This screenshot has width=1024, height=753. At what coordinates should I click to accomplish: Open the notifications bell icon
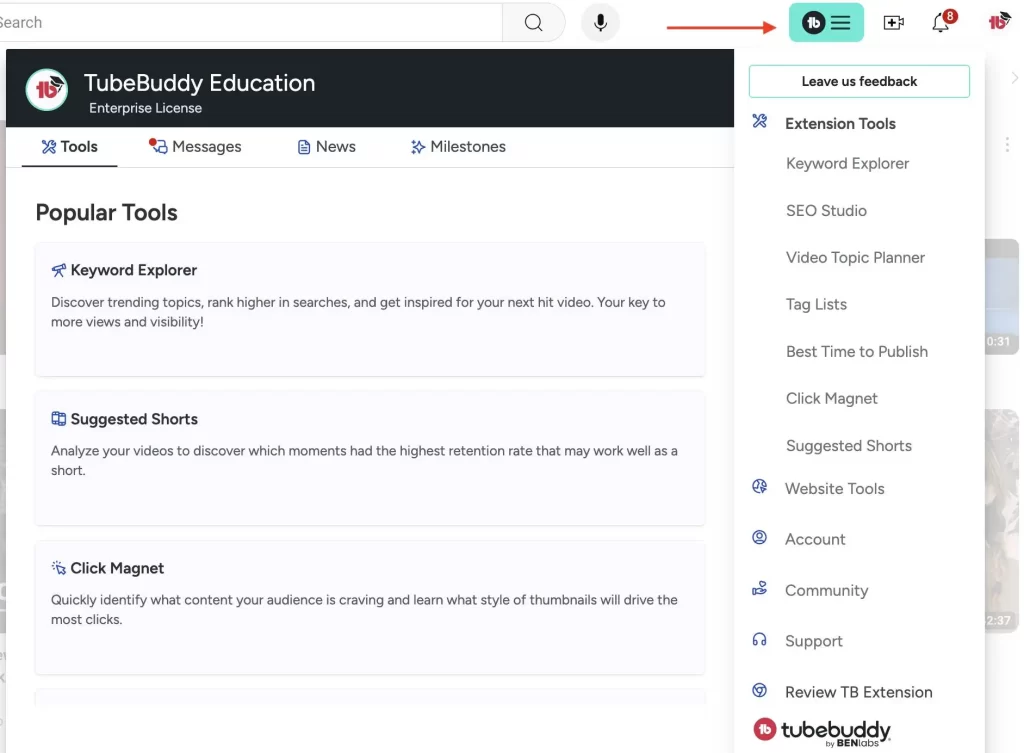[x=943, y=22]
